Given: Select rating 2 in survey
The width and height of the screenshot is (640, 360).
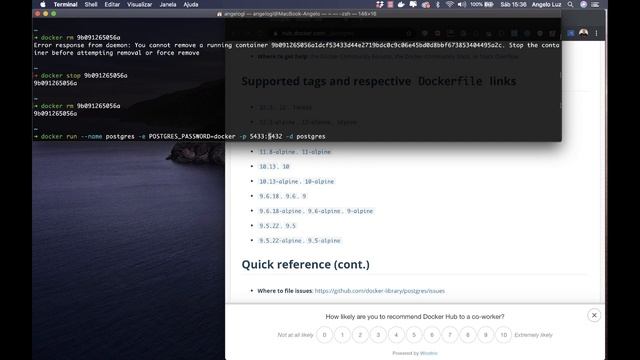Looking at the screenshot, I should click(x=360, y=335).
